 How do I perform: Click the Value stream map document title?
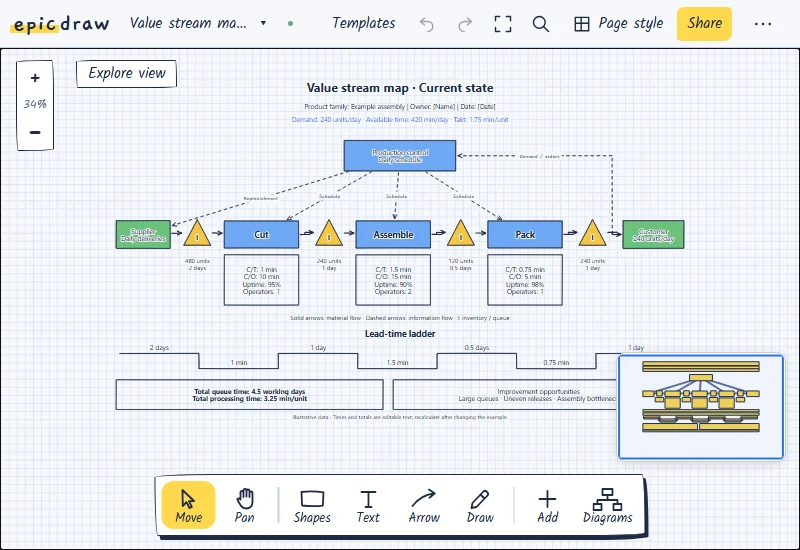(x=188, y=23)
